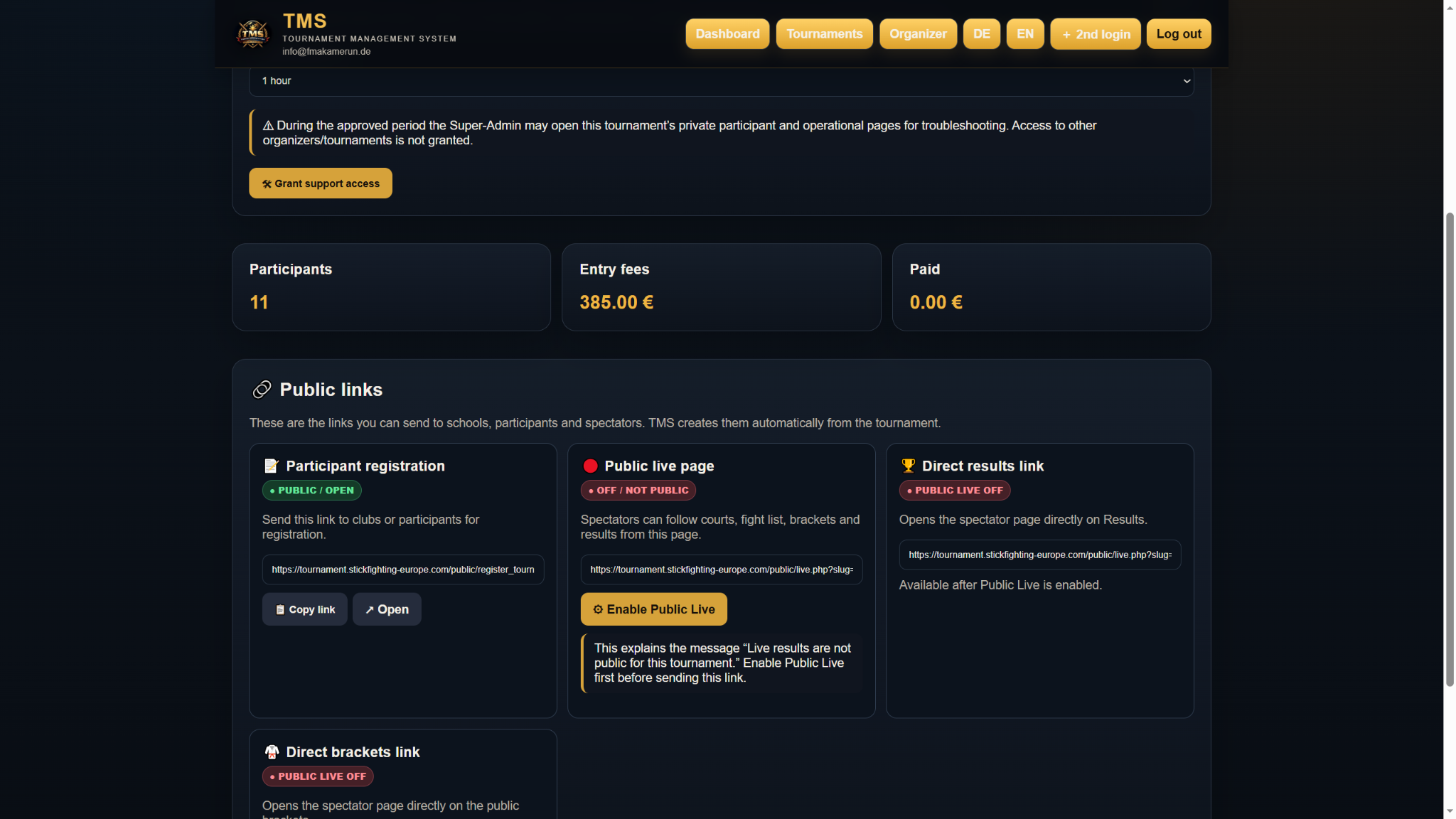Go to Tournaments in the top navigation
Screen dimensions: 1456x819
[x=824, y=33]
